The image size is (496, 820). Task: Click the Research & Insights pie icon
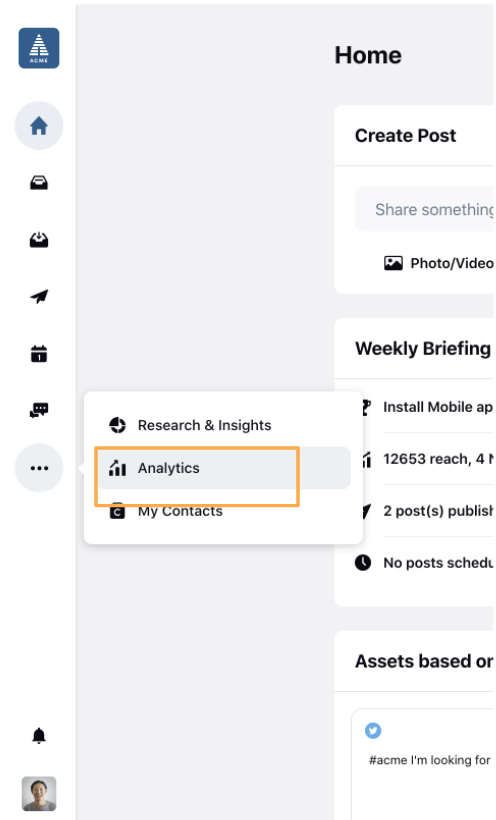click(x=117, y=425)
